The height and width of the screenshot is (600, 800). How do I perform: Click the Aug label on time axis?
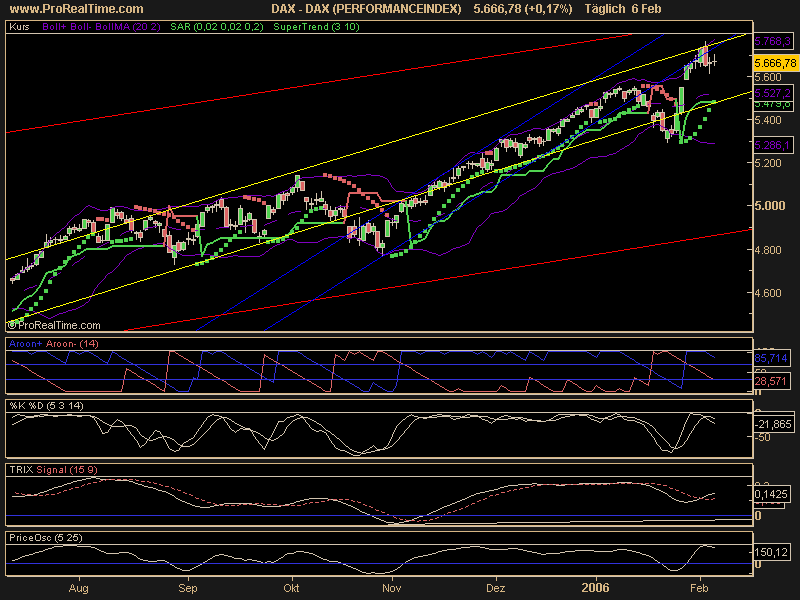pos(78,588)
